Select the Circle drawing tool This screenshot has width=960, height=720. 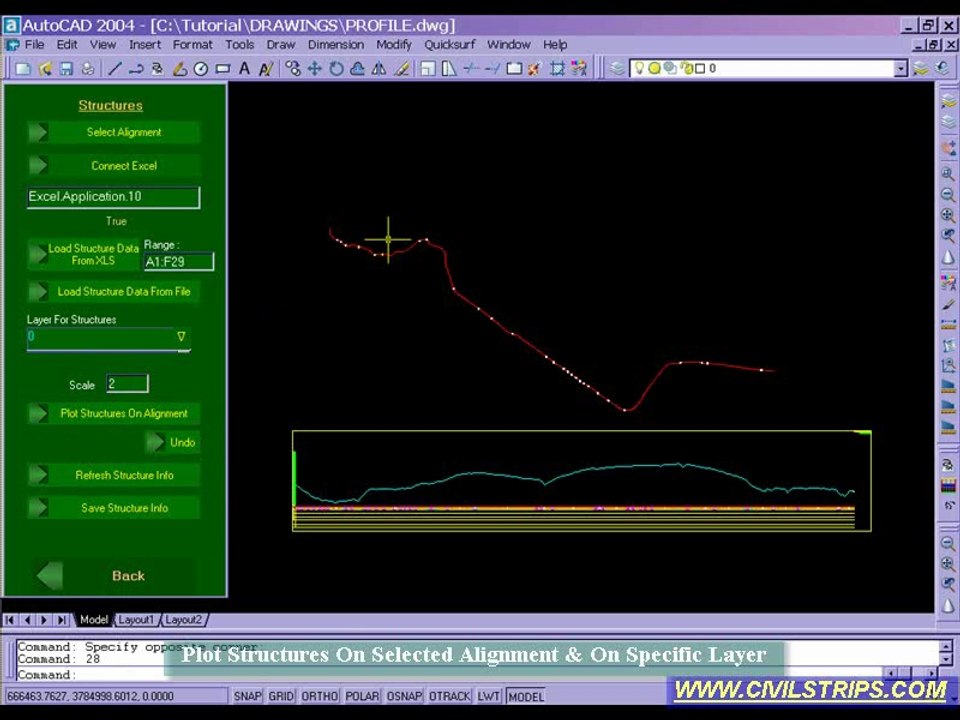[201, 69]
